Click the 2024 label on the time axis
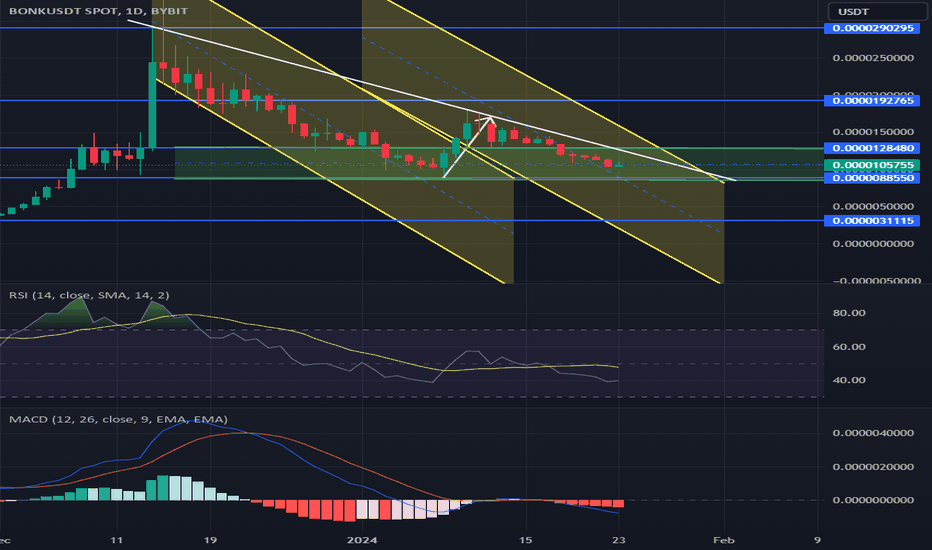 pyautogui.click(x=362, y=540)
